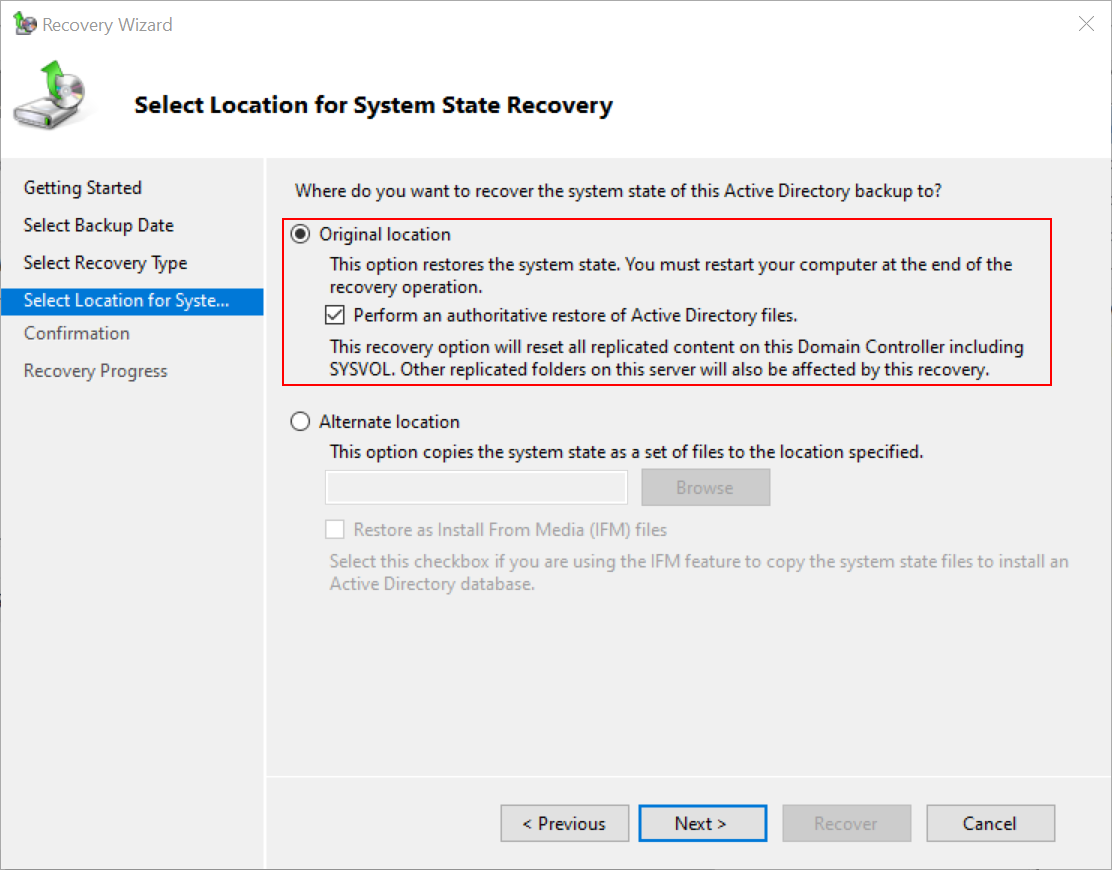Viewport: 1112px width, 870px height.
Task: Click the alternate location path input field
Action: tap(476, 487)
